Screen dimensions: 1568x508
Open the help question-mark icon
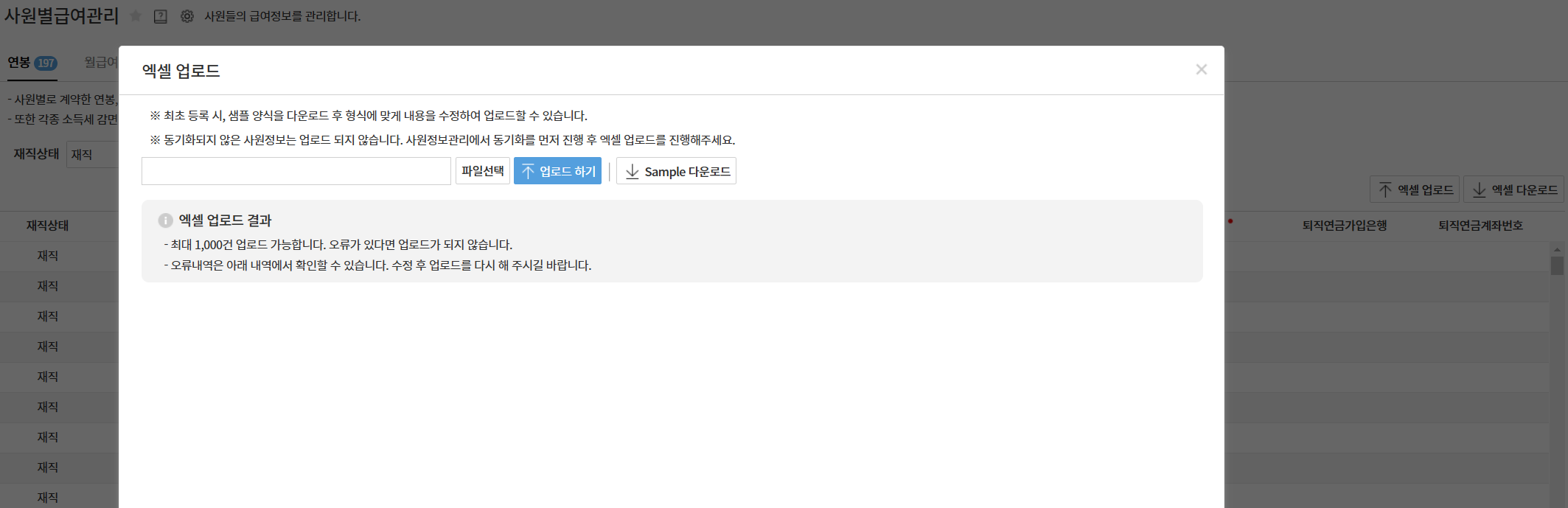pyautogui.click(x=161, y=16)
